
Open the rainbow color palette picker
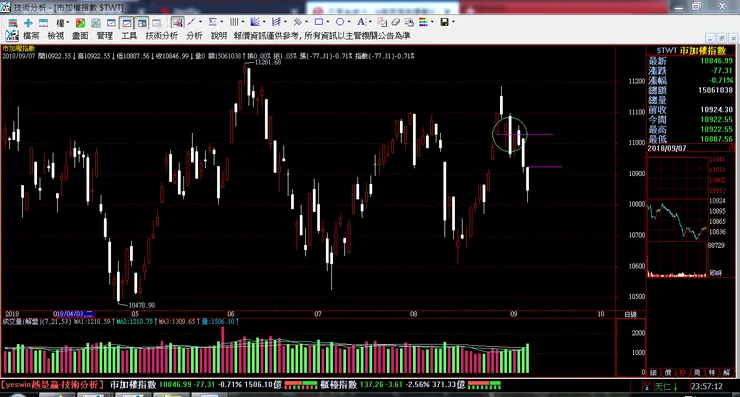click(x=423, y=22)
